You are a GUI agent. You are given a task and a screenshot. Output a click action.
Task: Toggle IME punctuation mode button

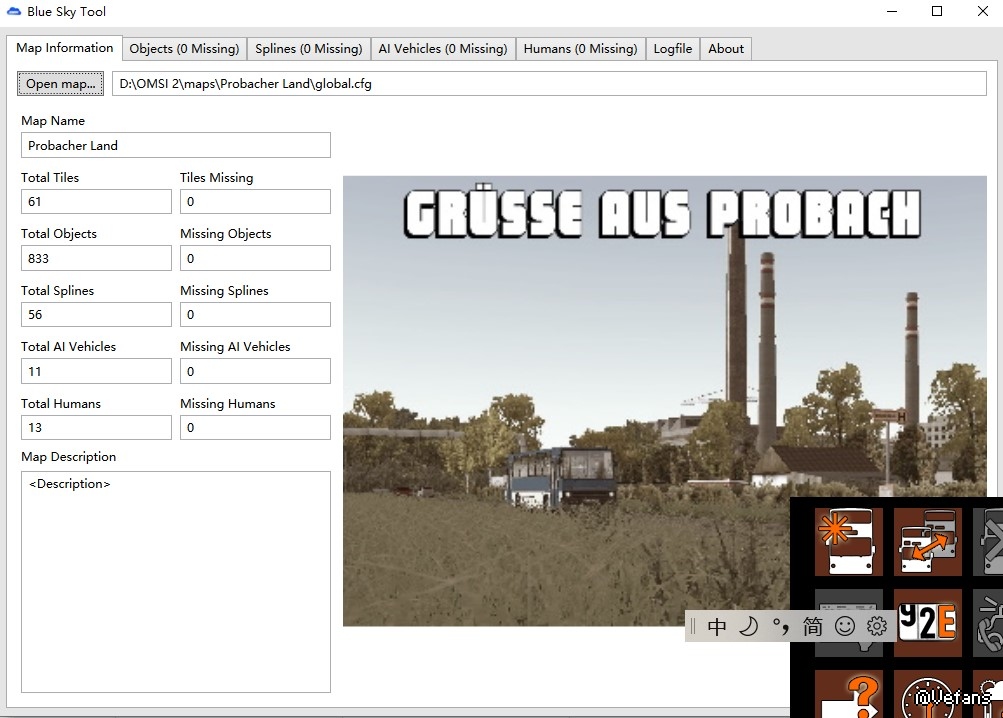[x=780, y=627]
